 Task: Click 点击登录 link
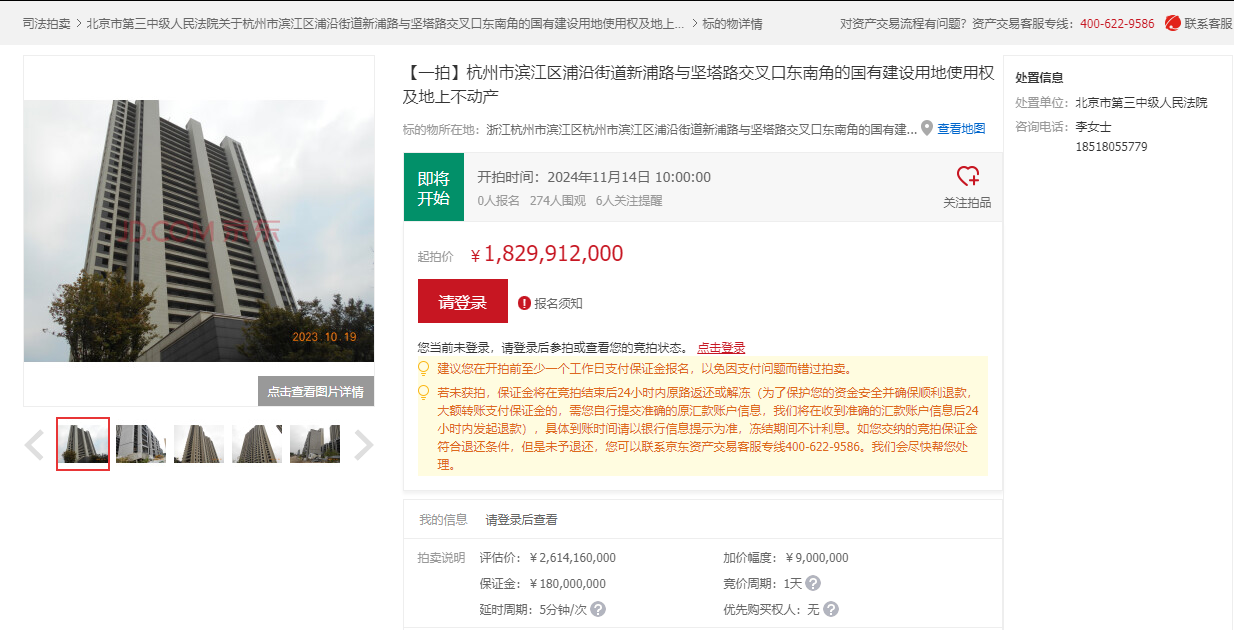pos(721,348)
